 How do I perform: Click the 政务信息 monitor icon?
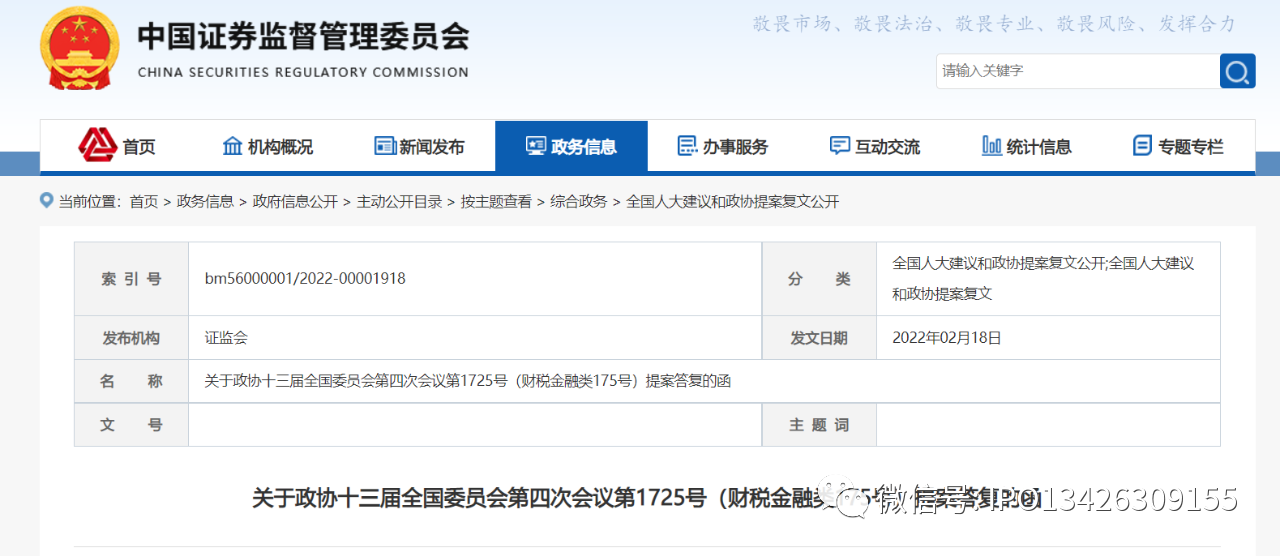(x=536, y=146)
